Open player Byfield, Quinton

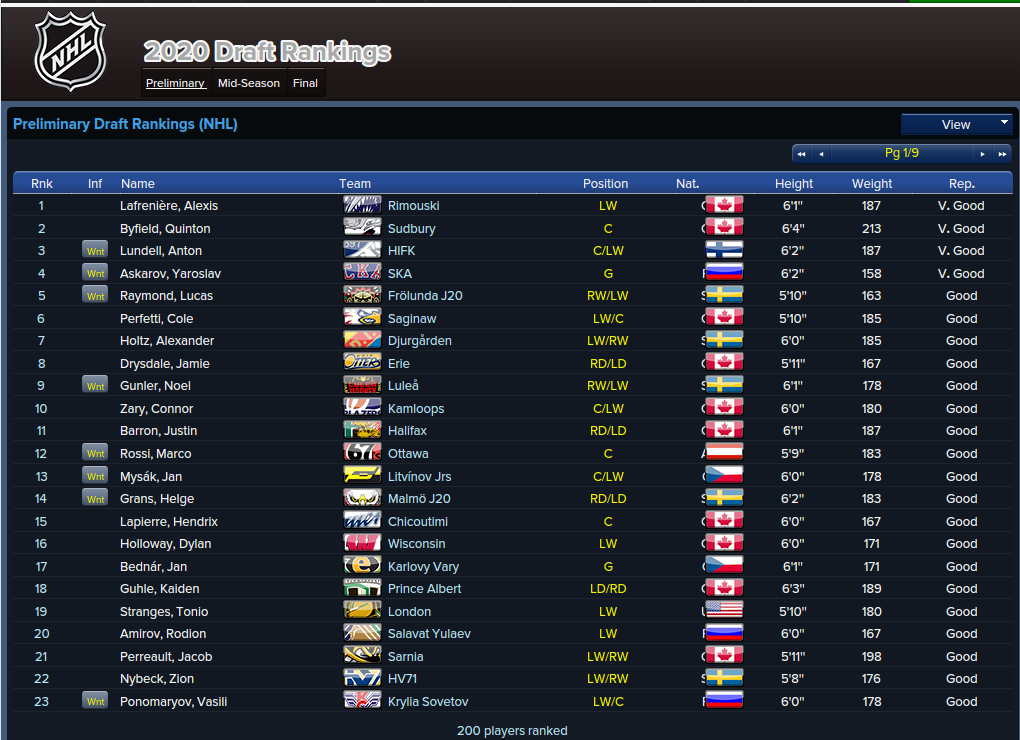165,228
